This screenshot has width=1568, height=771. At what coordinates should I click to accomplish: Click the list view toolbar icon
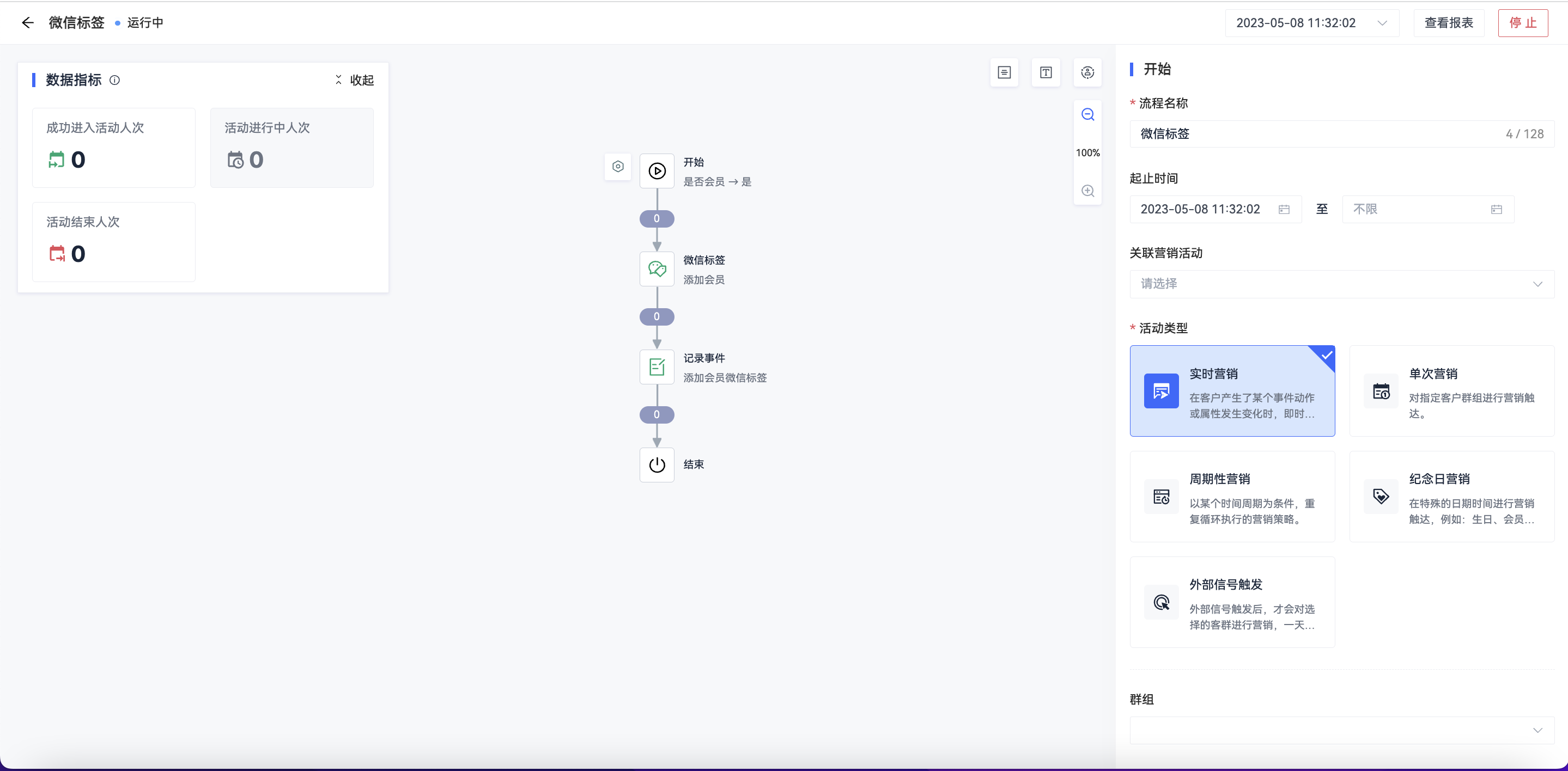1004,72
